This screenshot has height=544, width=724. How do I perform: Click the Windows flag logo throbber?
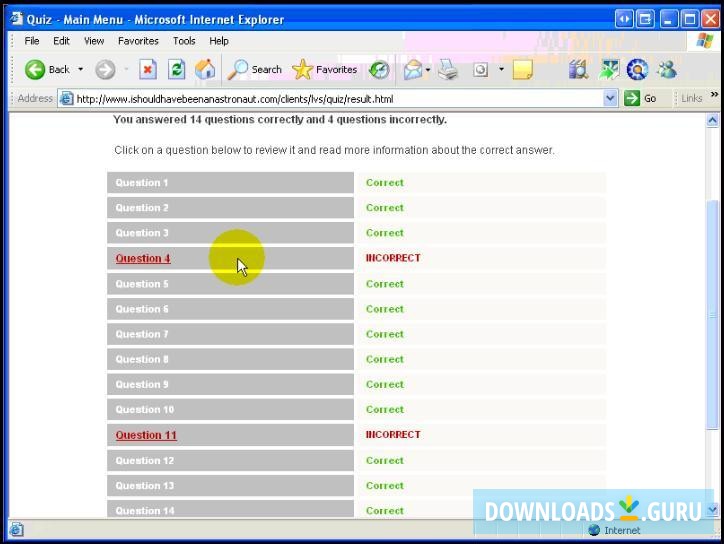click(x=705, y=41)
